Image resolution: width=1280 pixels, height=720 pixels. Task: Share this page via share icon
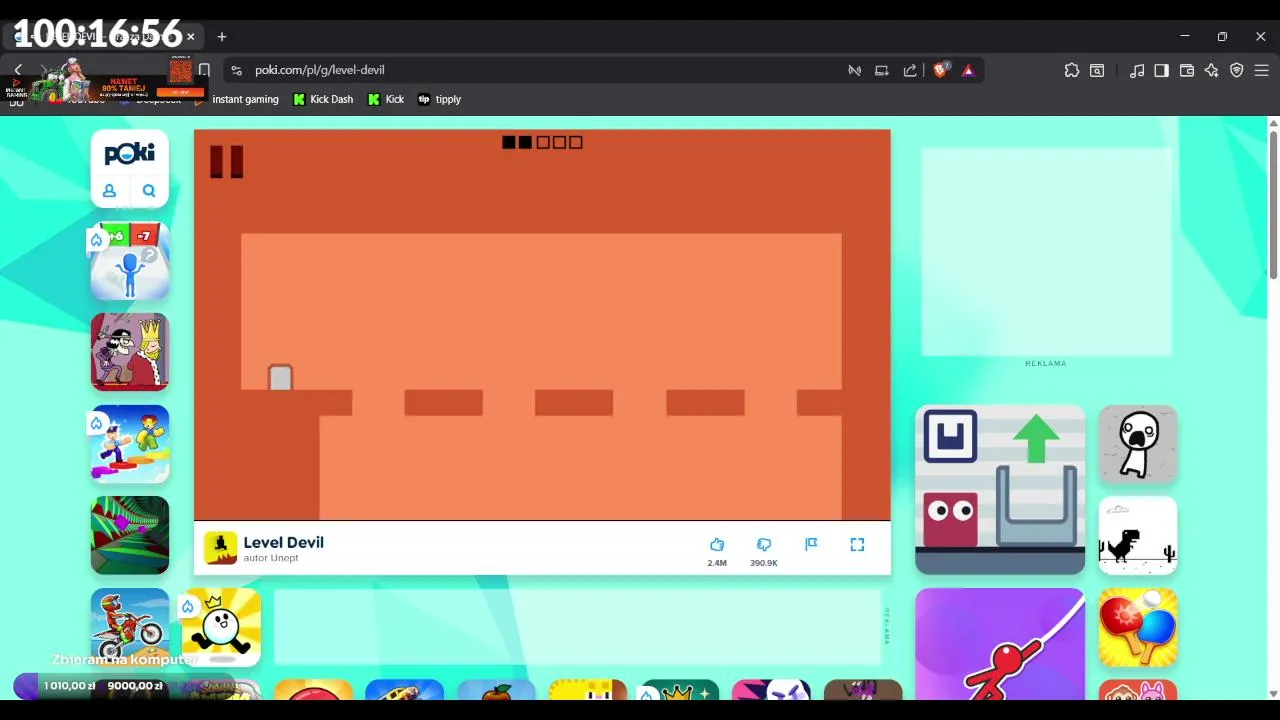point(910,70)
